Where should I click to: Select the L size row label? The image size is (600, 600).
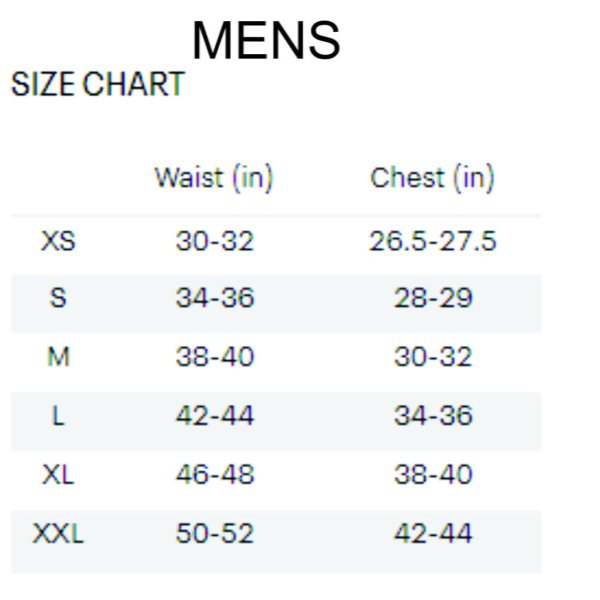click(x=58, y=416)
